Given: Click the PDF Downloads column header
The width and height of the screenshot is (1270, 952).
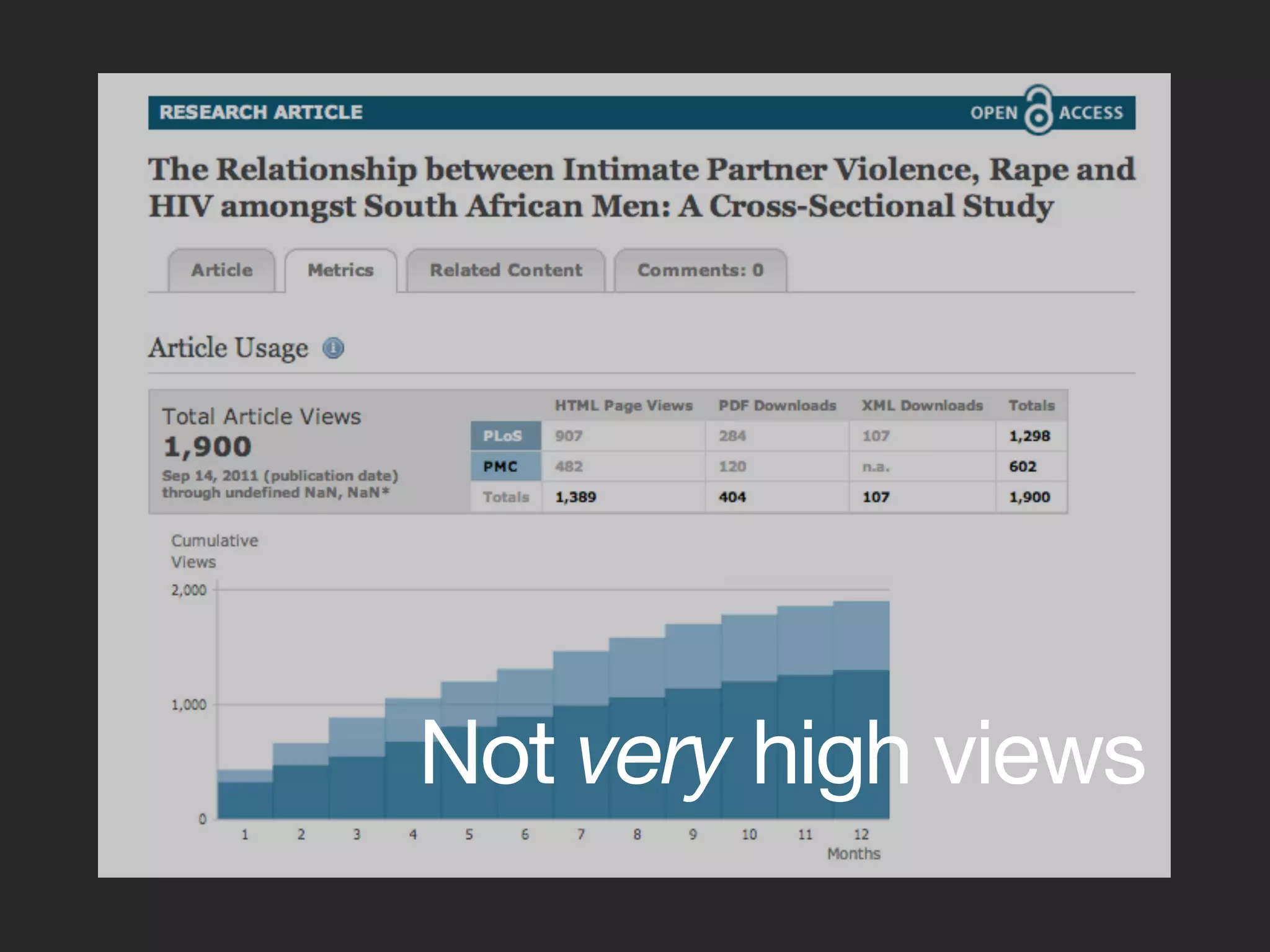Looking at the screenshot, I should [777, 406].
